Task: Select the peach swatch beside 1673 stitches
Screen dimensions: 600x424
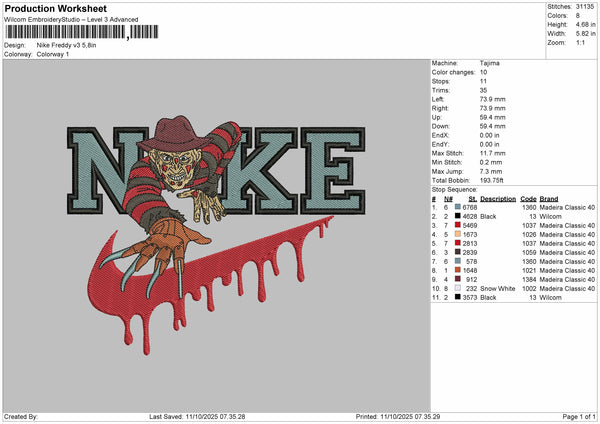Action: (458, 234)
